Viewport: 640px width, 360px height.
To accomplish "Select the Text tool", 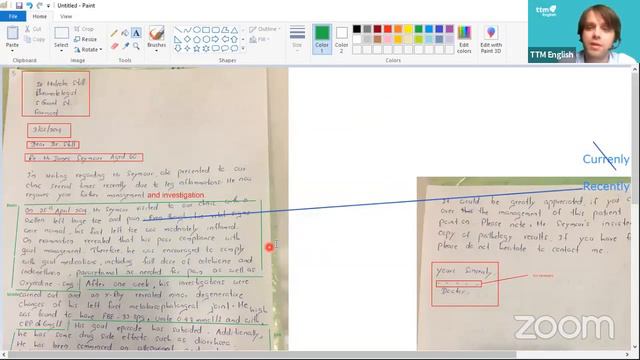I will point(136,33).
